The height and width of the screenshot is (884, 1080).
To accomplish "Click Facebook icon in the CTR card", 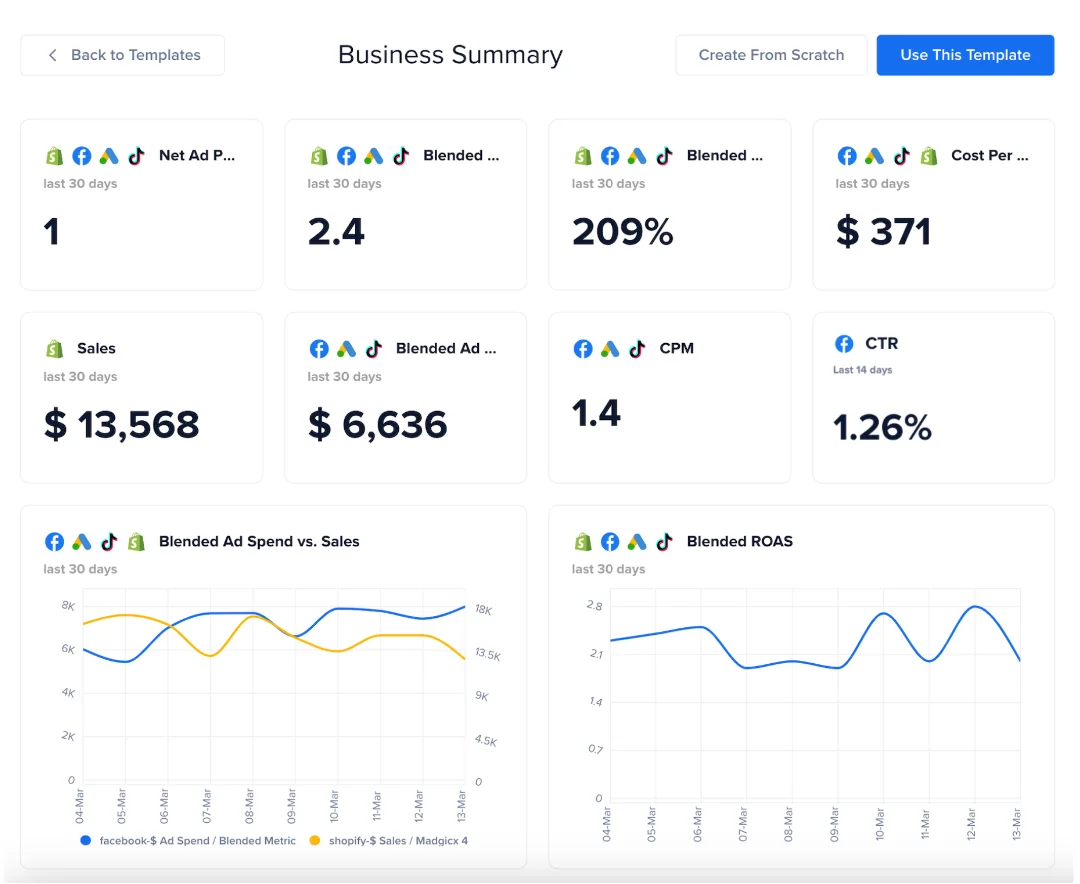I will 844,343.
